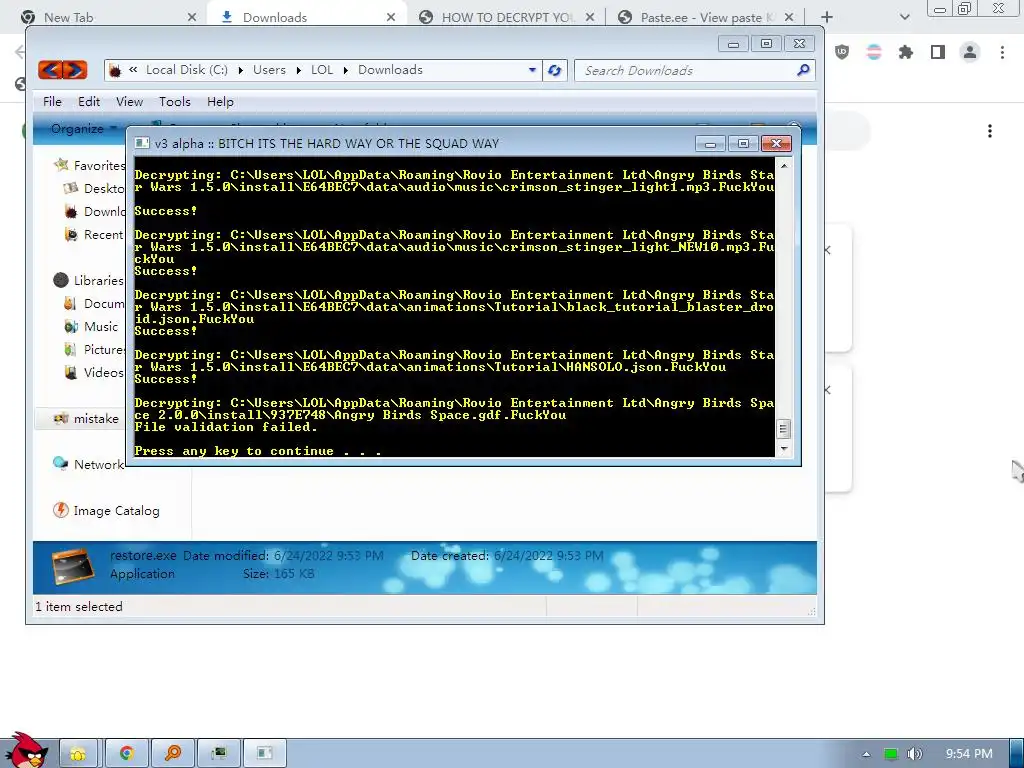The height and width of the screenshot is (768, 1024).
Task: Click arrow after Users breadcrumb
Action: [298, 70]
